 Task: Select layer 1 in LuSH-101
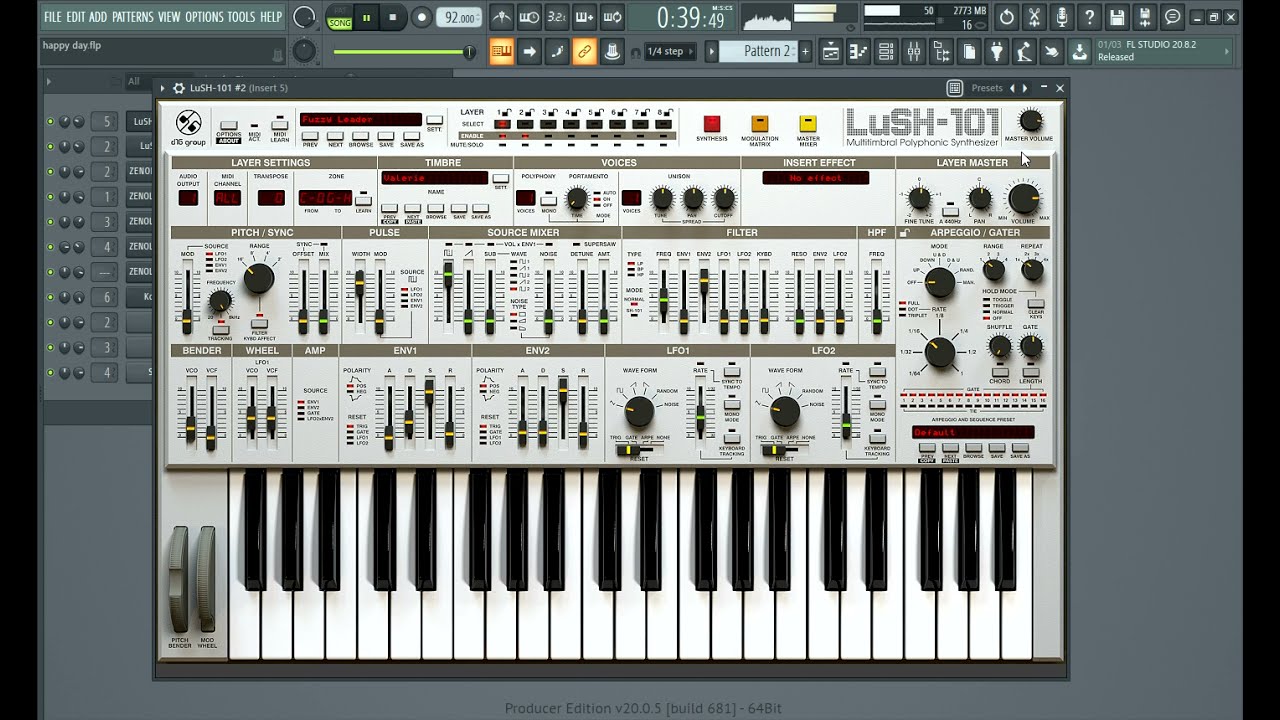(x=502, y=124)
